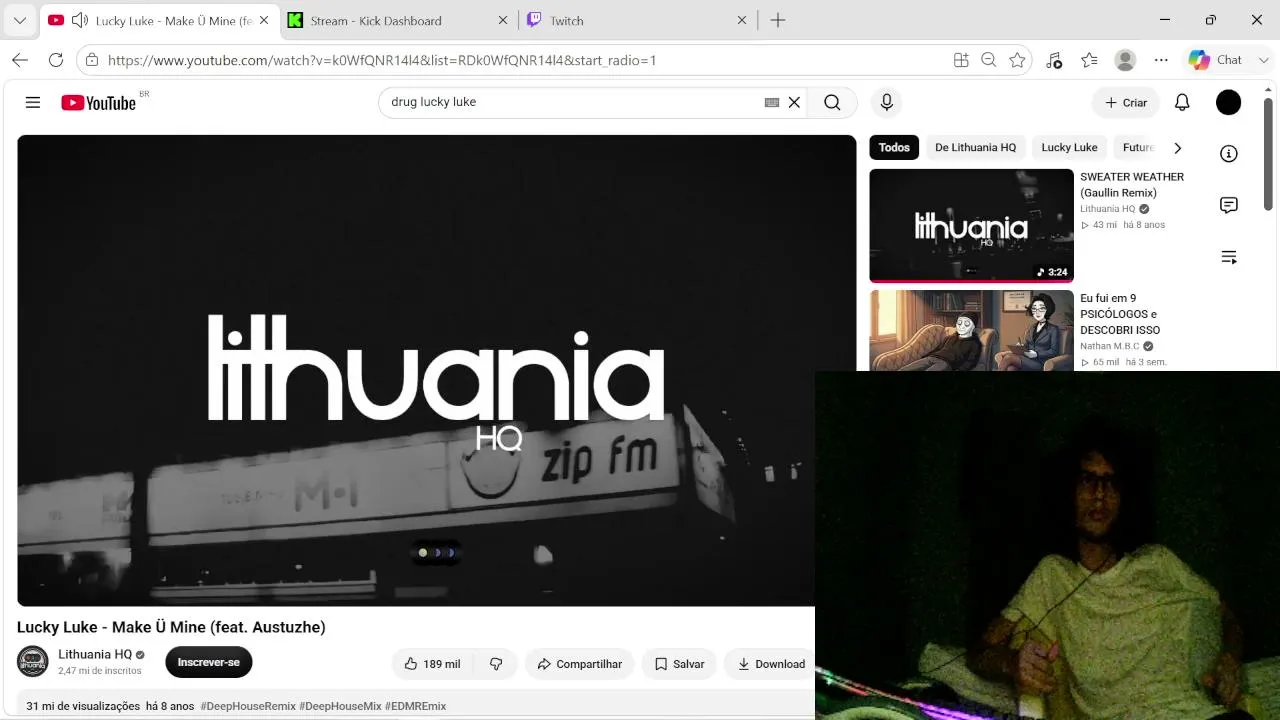Close the Twitch tab

(742, 20)
